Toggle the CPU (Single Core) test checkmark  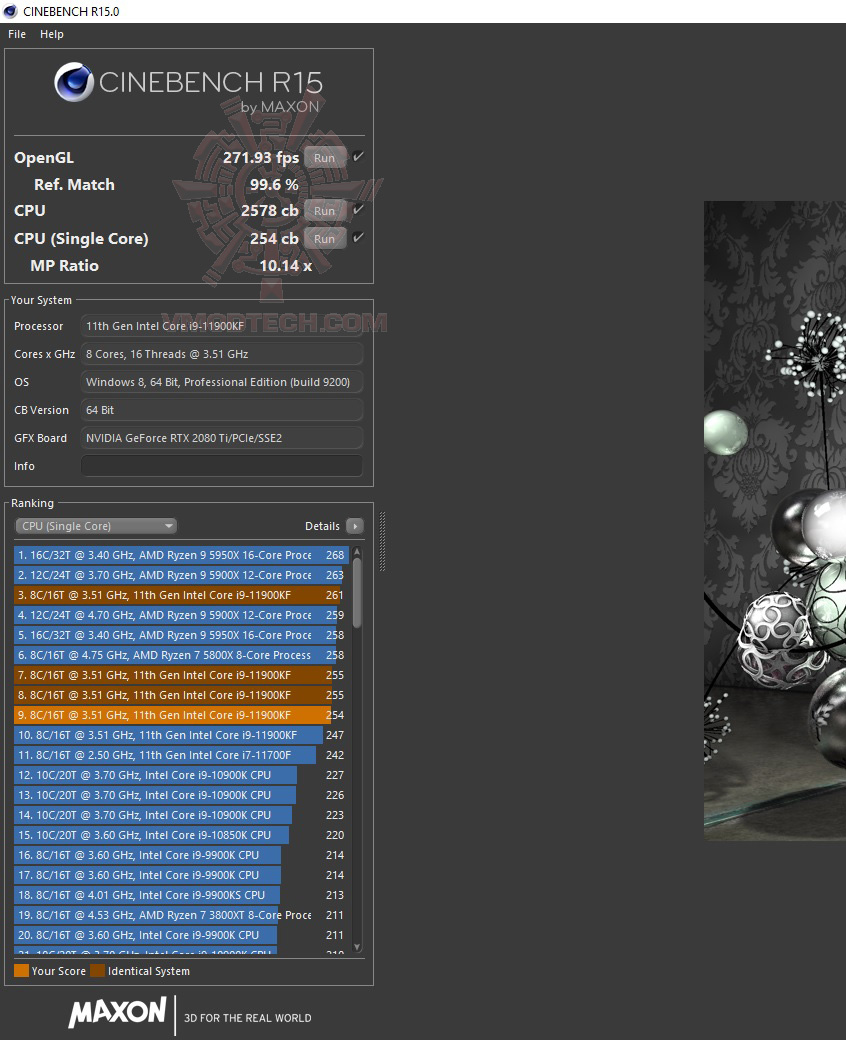click(x=358, y=237)
